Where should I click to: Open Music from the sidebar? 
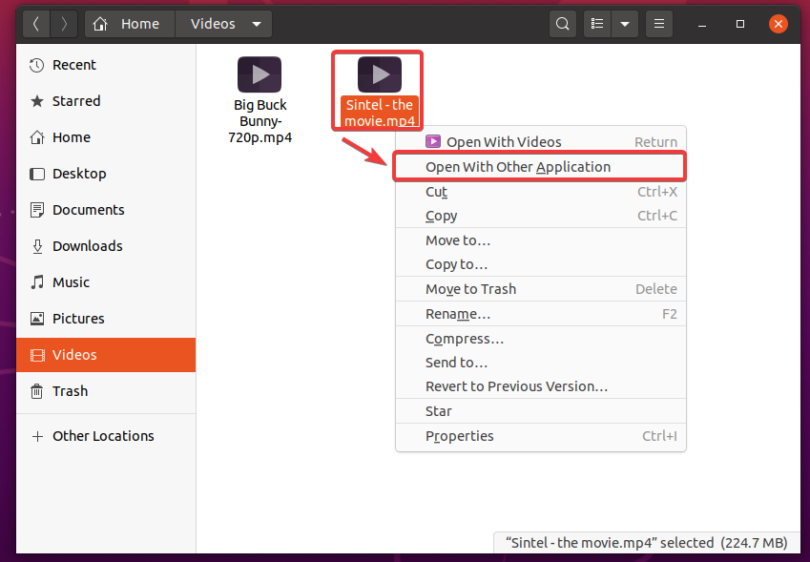pos(106,282)
